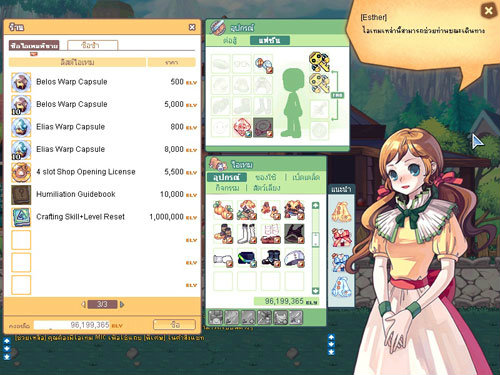Click the pumpkin item in the inventory grid
The image size is (500, 375).
tap(223, 210)
